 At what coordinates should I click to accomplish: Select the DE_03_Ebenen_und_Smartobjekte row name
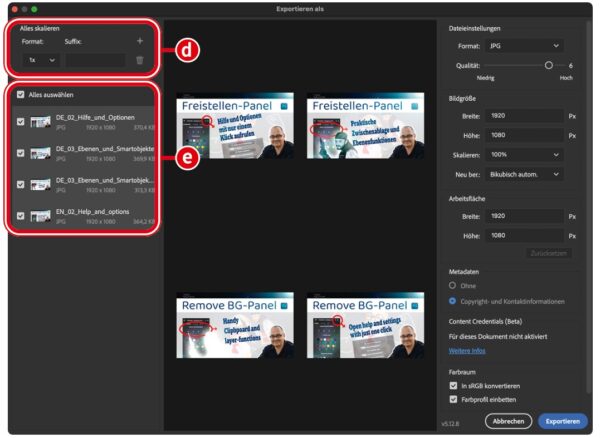(105, 149)
